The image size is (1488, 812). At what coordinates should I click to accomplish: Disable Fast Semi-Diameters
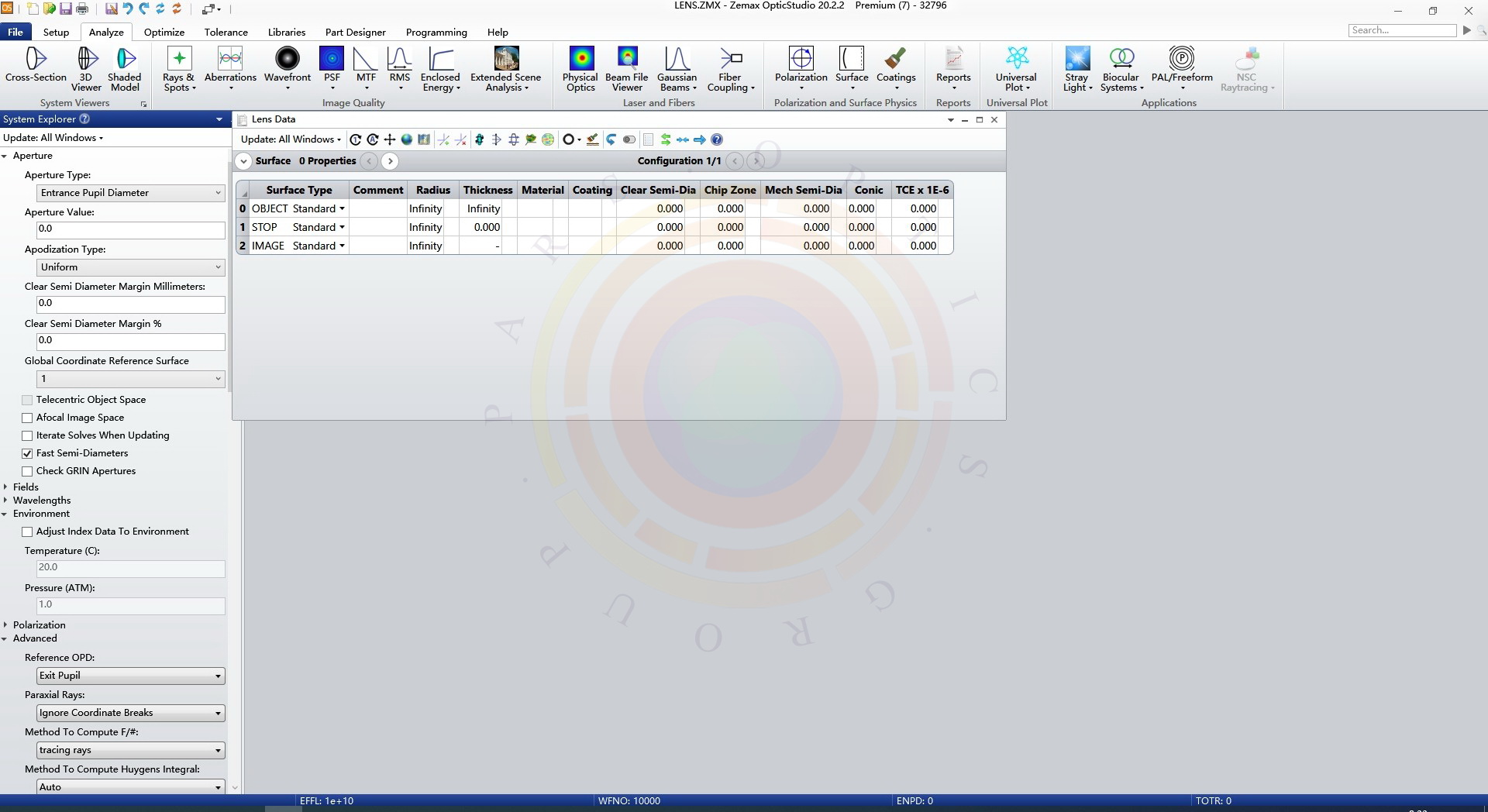click(x=28, y=453)
